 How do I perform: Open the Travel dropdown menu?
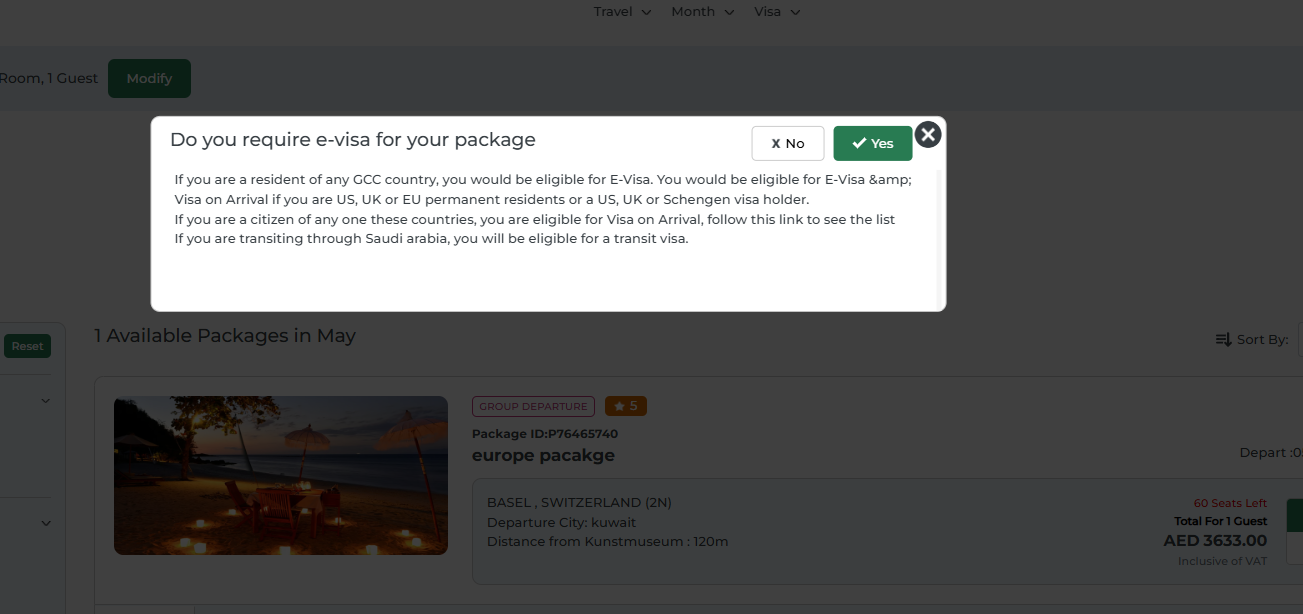coord(622,12)
